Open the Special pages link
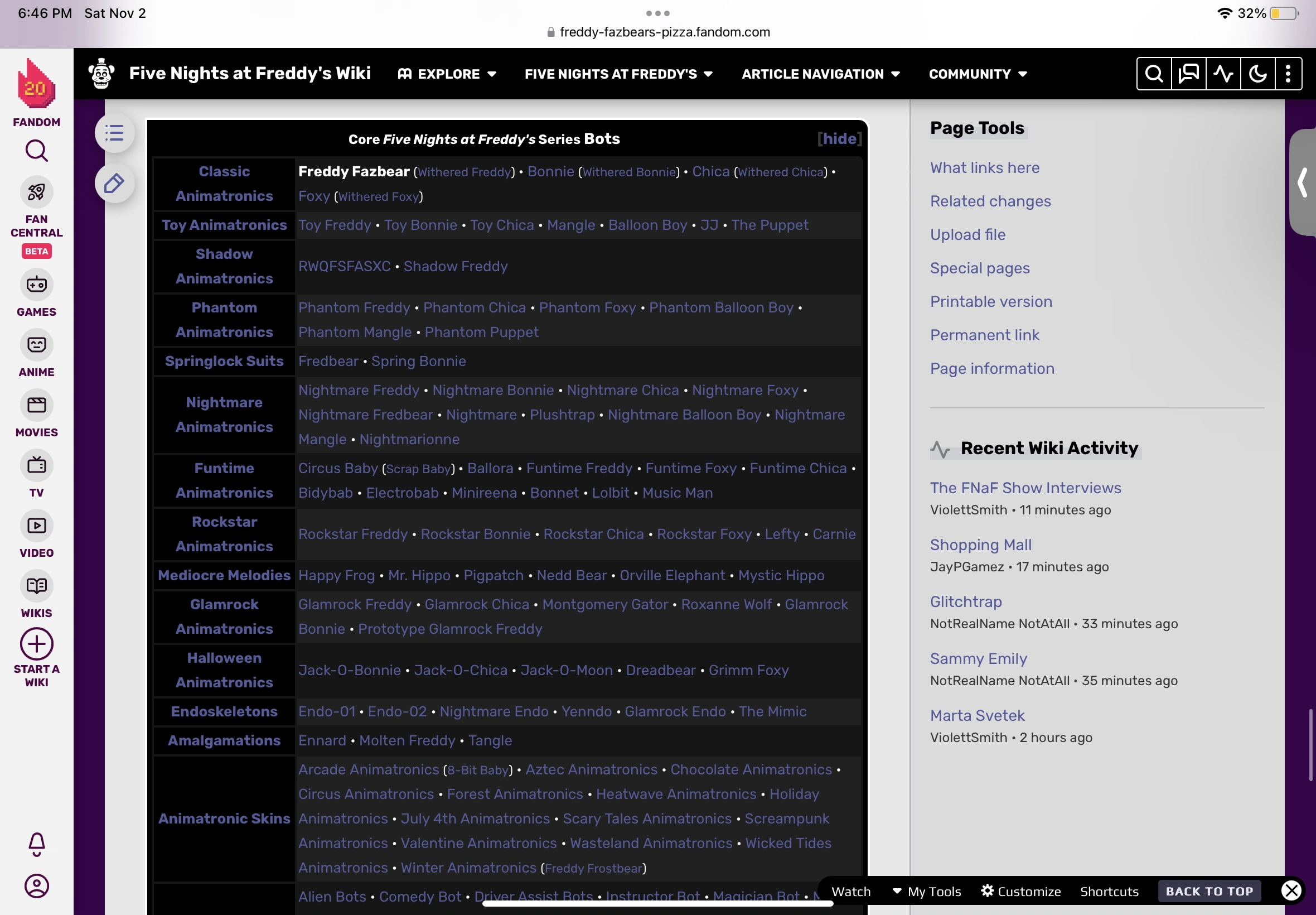Screen dimensions: 1316x915 click(x=980, y=268)
